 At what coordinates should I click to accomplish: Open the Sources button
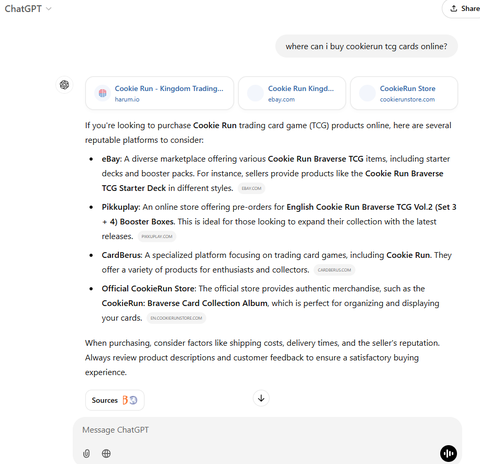(x=115, y=400)
